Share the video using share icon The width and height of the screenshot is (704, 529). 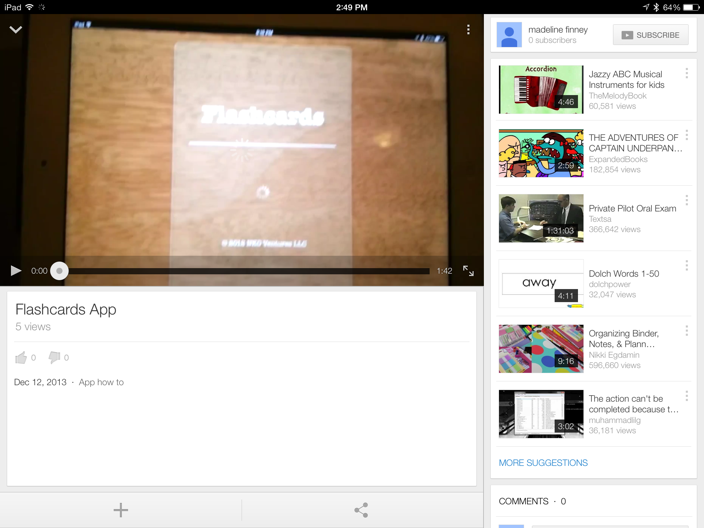(361, 510)
